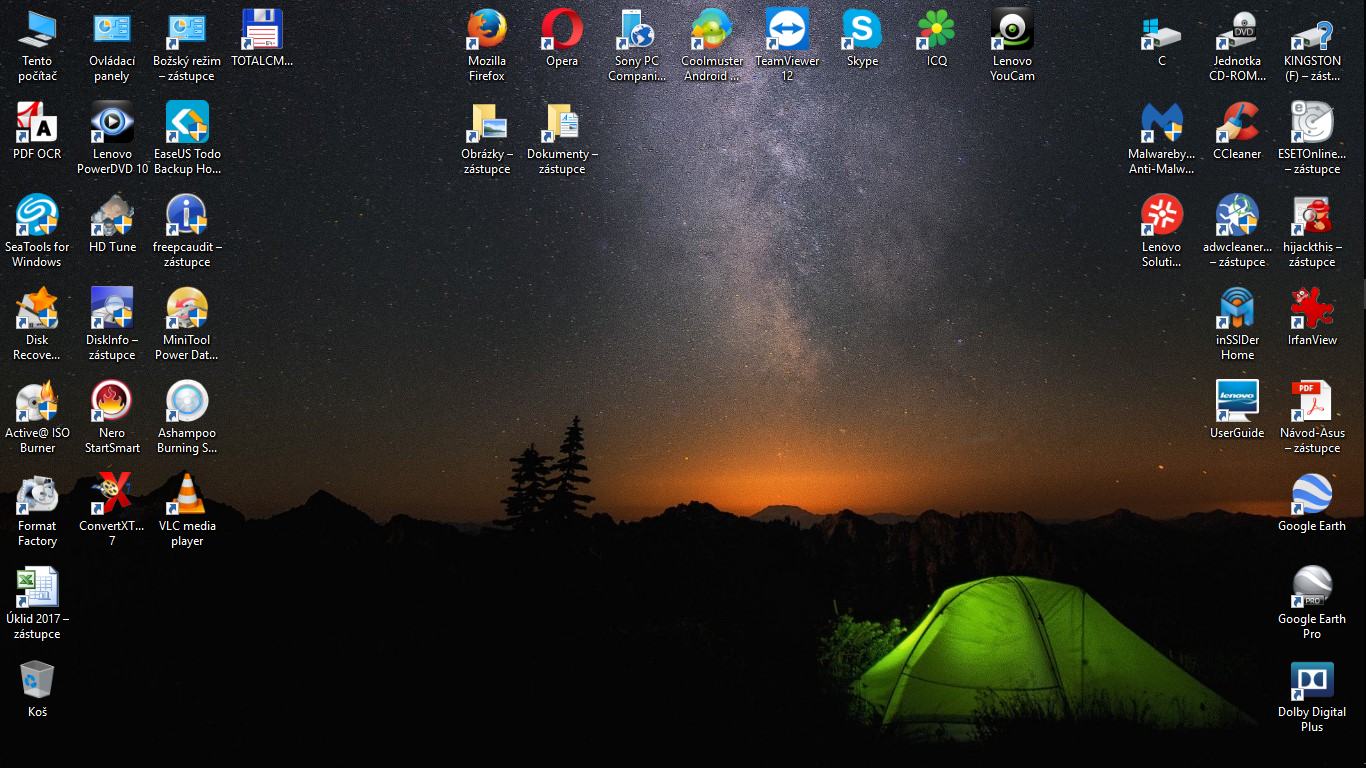Select the Malwarebytes Anti-Malware icon
Image resolution: width=1366 pixels, height=768 pixels.
[1162, 123]
